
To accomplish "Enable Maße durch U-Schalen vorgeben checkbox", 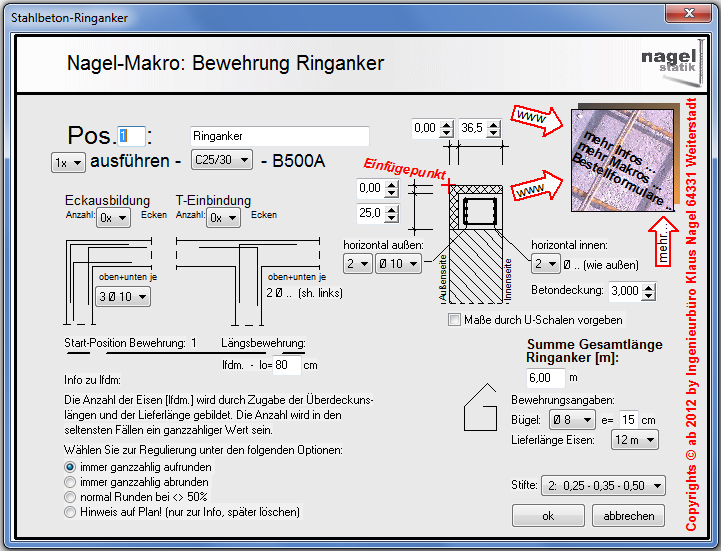I will click(456, 320).
